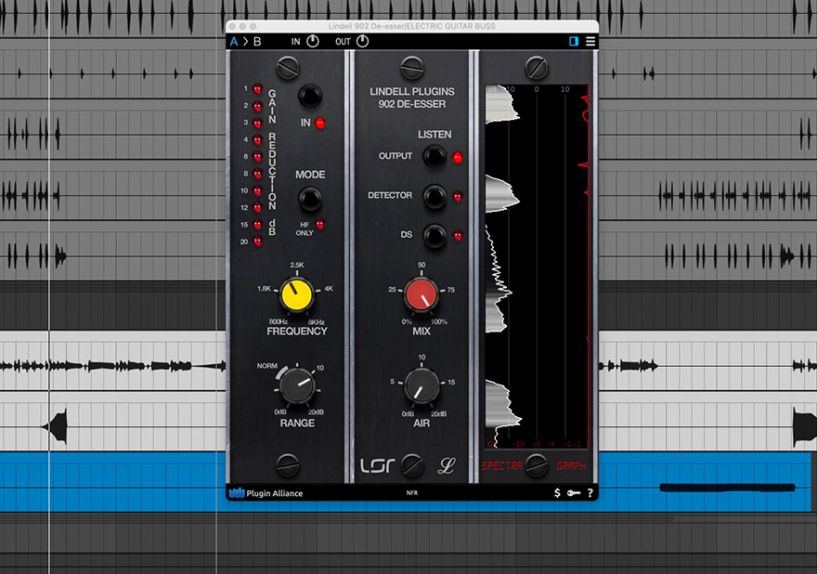Click the NFR text in footer

point(412,493)
